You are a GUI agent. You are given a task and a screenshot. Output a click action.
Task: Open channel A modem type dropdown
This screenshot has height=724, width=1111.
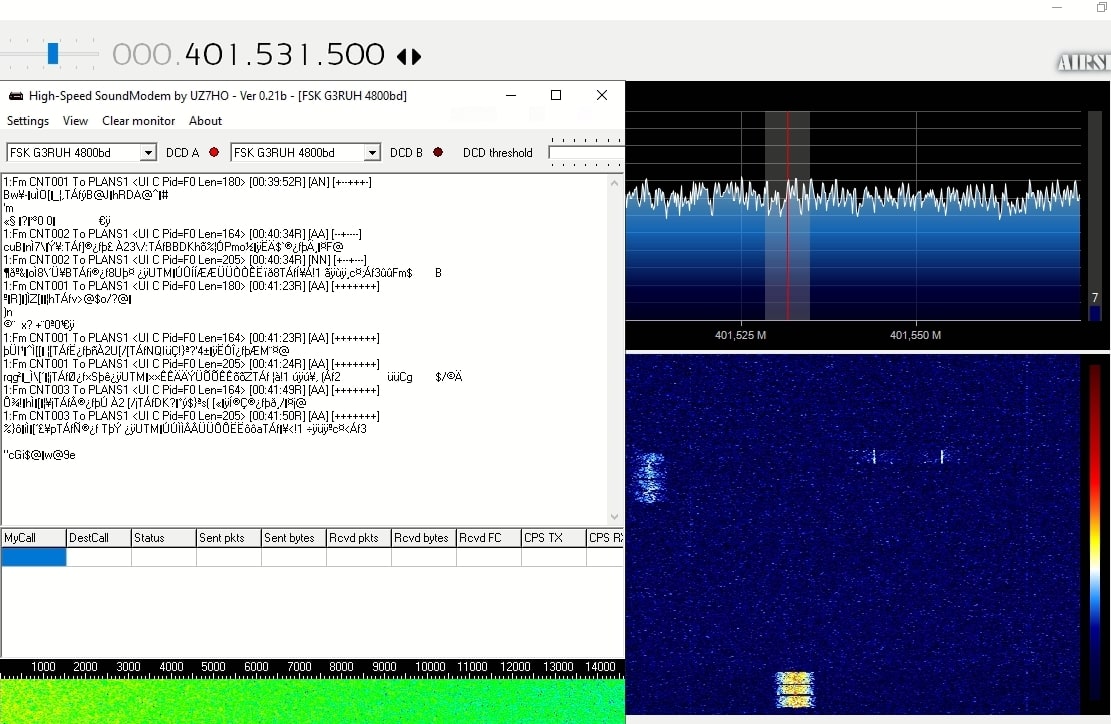[148, 153]
